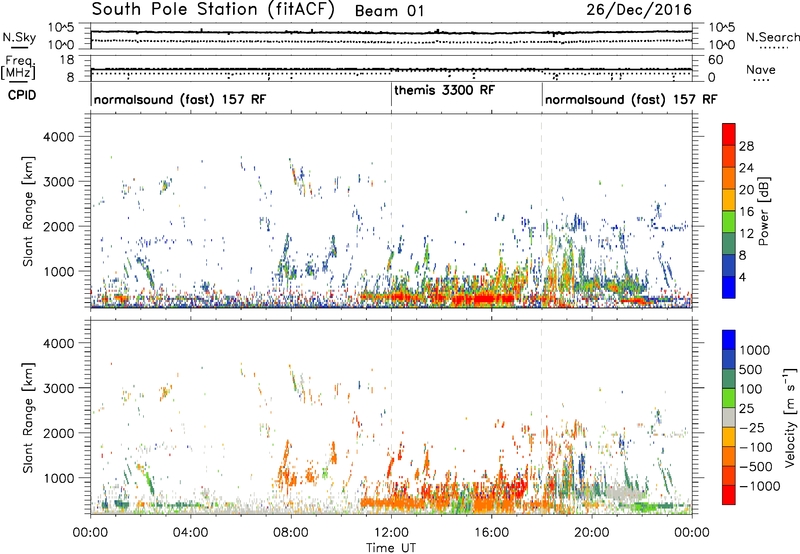Select the "Time UT" axis title
The image size is (800, 554).
tap(391, 548)
